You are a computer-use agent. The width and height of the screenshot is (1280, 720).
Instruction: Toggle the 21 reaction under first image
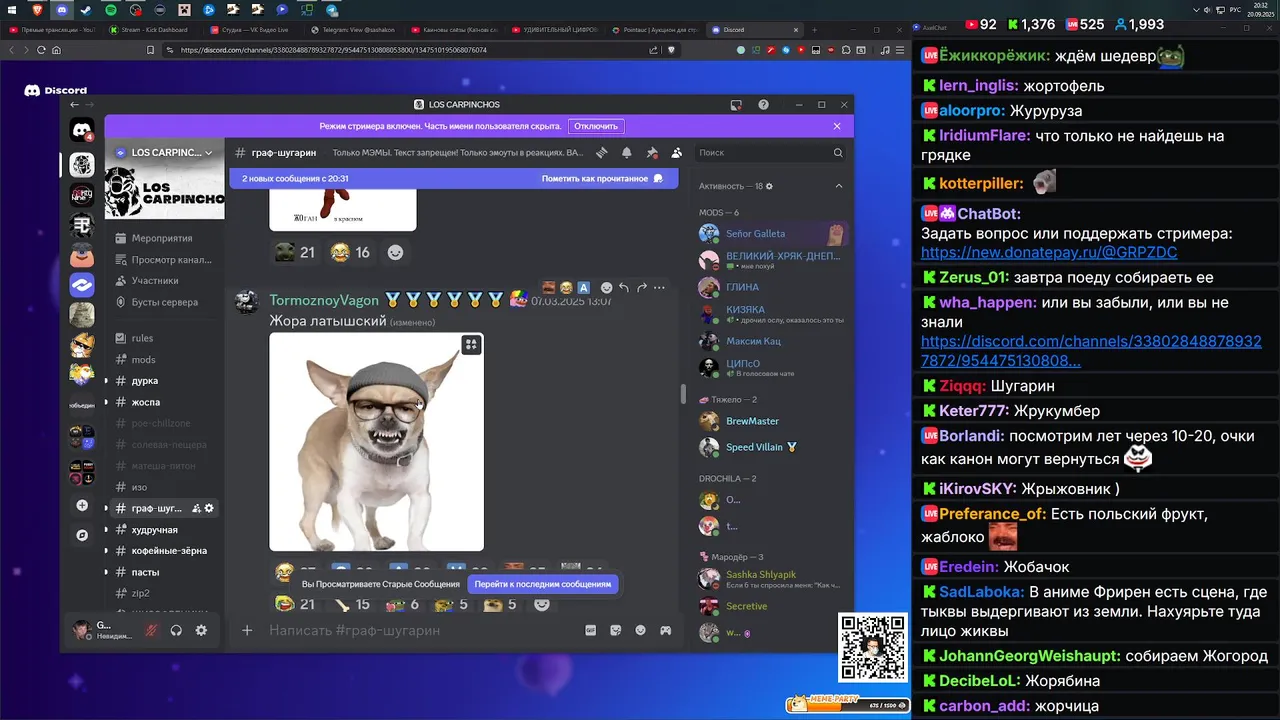pyautogui.click(x=295, y=253)
